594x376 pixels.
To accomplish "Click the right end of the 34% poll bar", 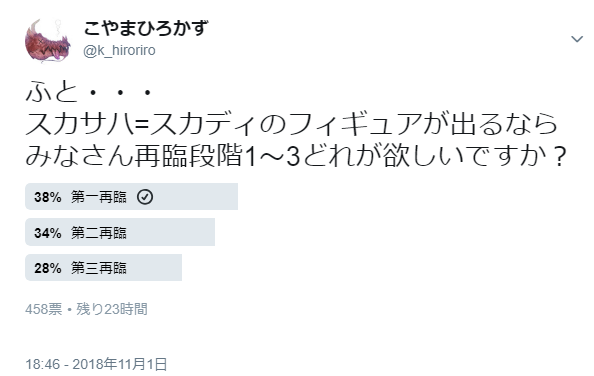I will (x=211, y=232).
